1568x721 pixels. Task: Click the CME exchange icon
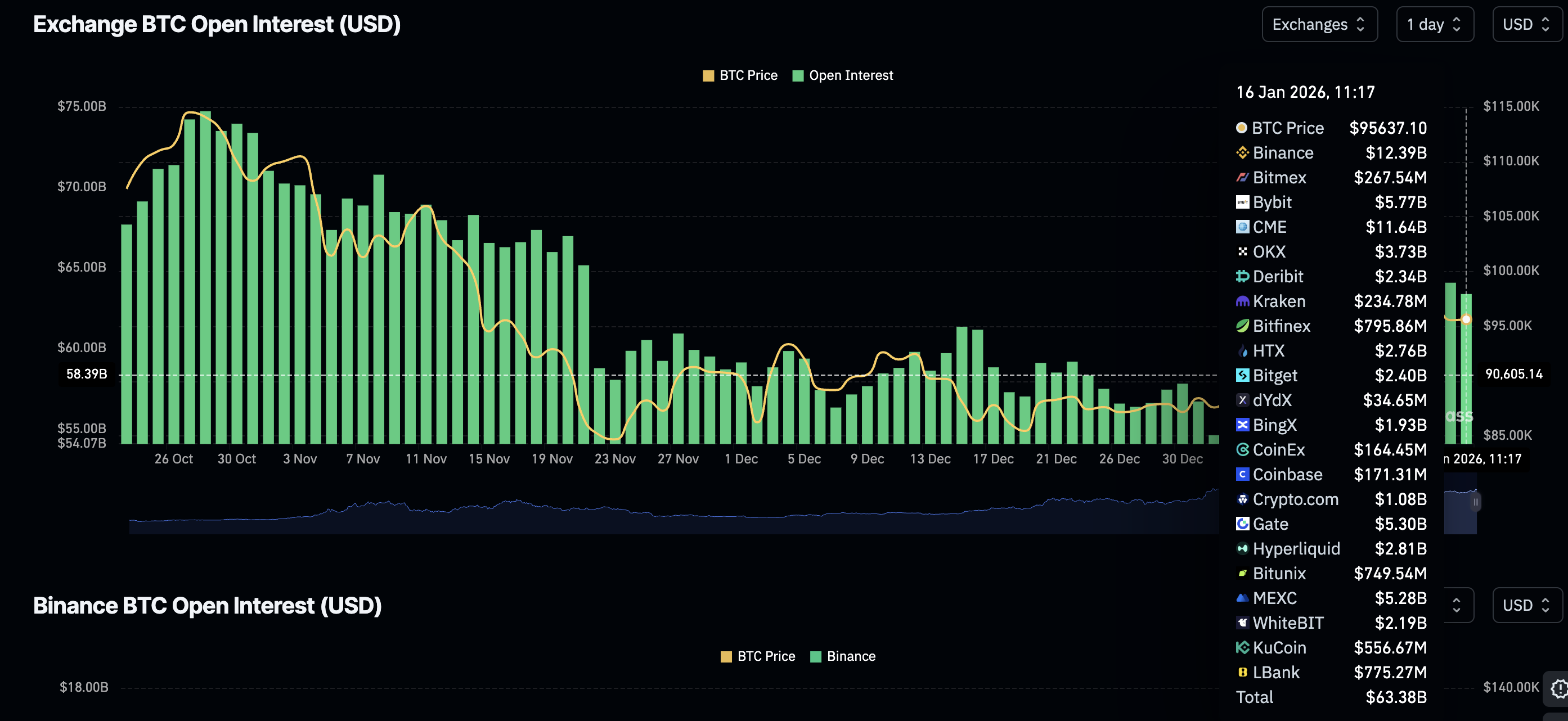1242,227
